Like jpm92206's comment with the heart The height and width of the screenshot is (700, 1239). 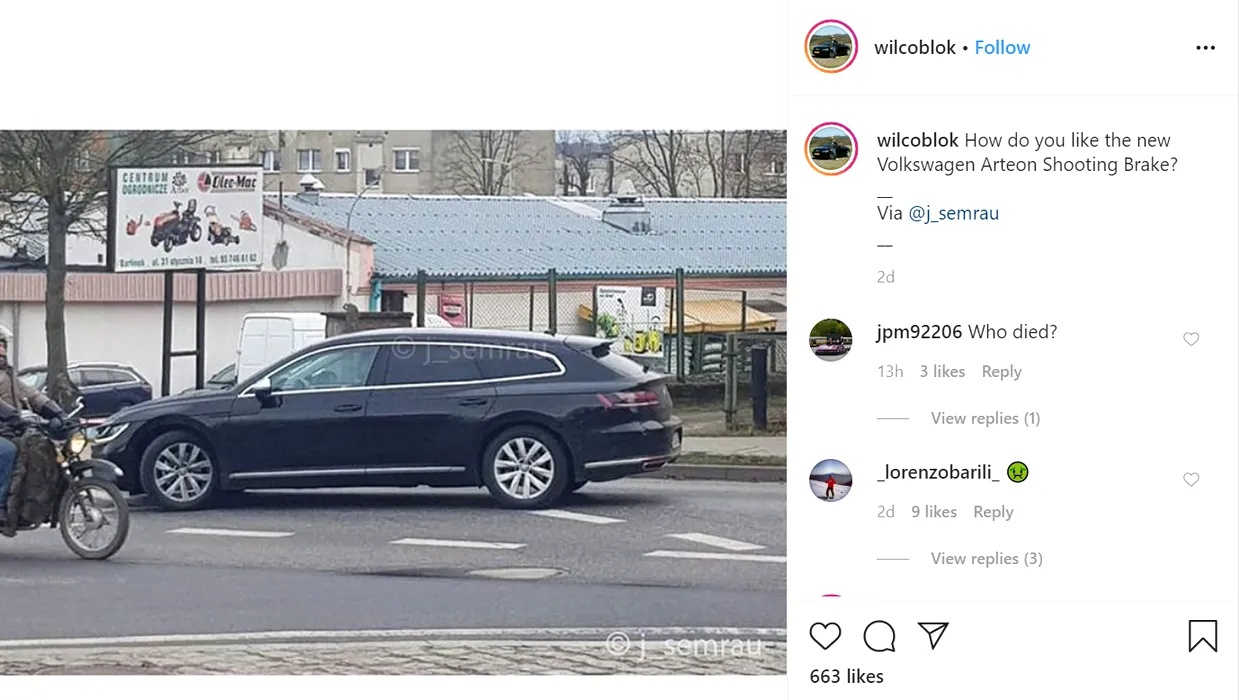click(1191, 340)
